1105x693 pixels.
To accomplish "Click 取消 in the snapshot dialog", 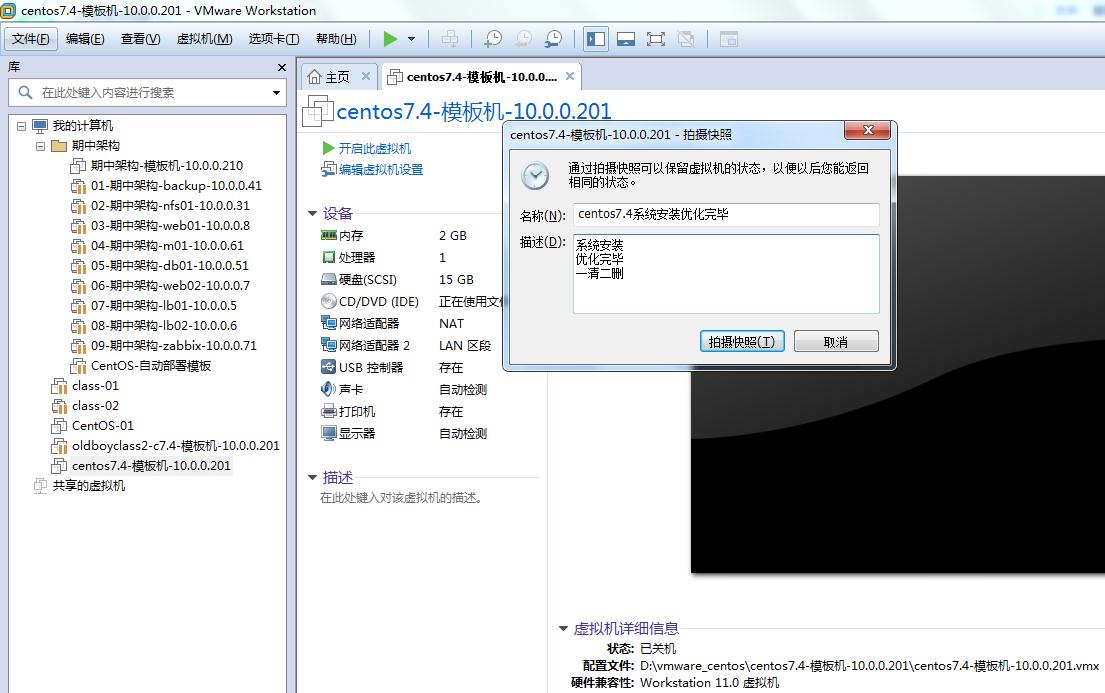I will tap(836, 342).
